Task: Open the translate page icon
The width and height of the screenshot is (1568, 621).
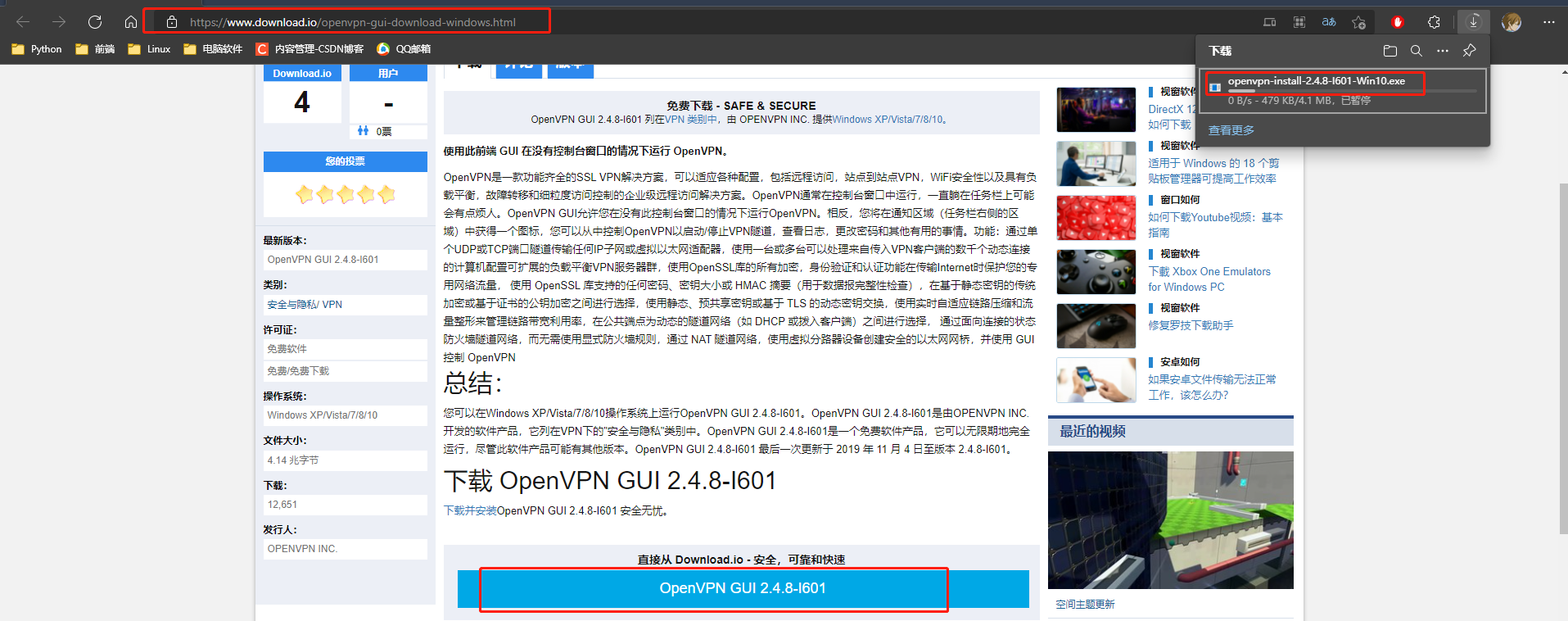Action: point(1329,22)
